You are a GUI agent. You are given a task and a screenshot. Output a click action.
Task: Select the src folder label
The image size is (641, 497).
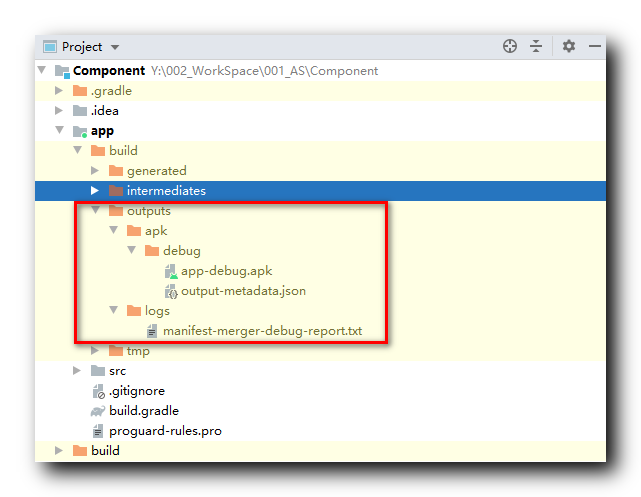pyautogui.click(x=117, y=371)
